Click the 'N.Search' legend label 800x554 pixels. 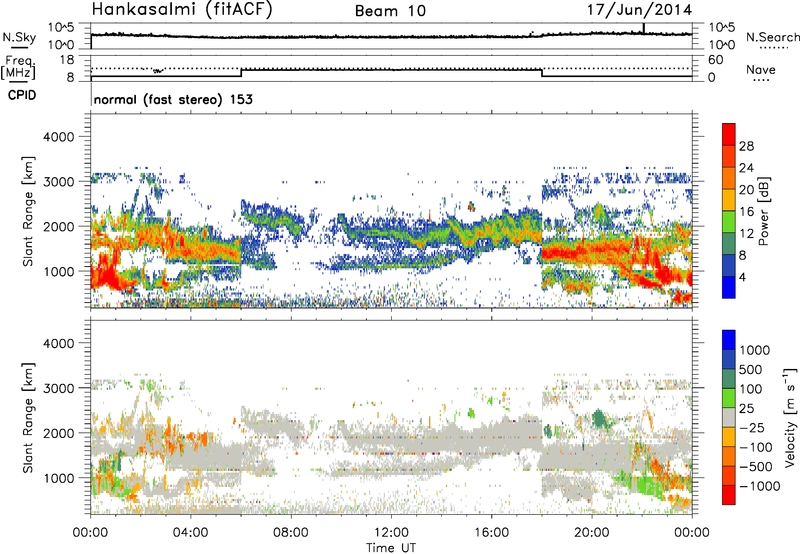point(772,37)
